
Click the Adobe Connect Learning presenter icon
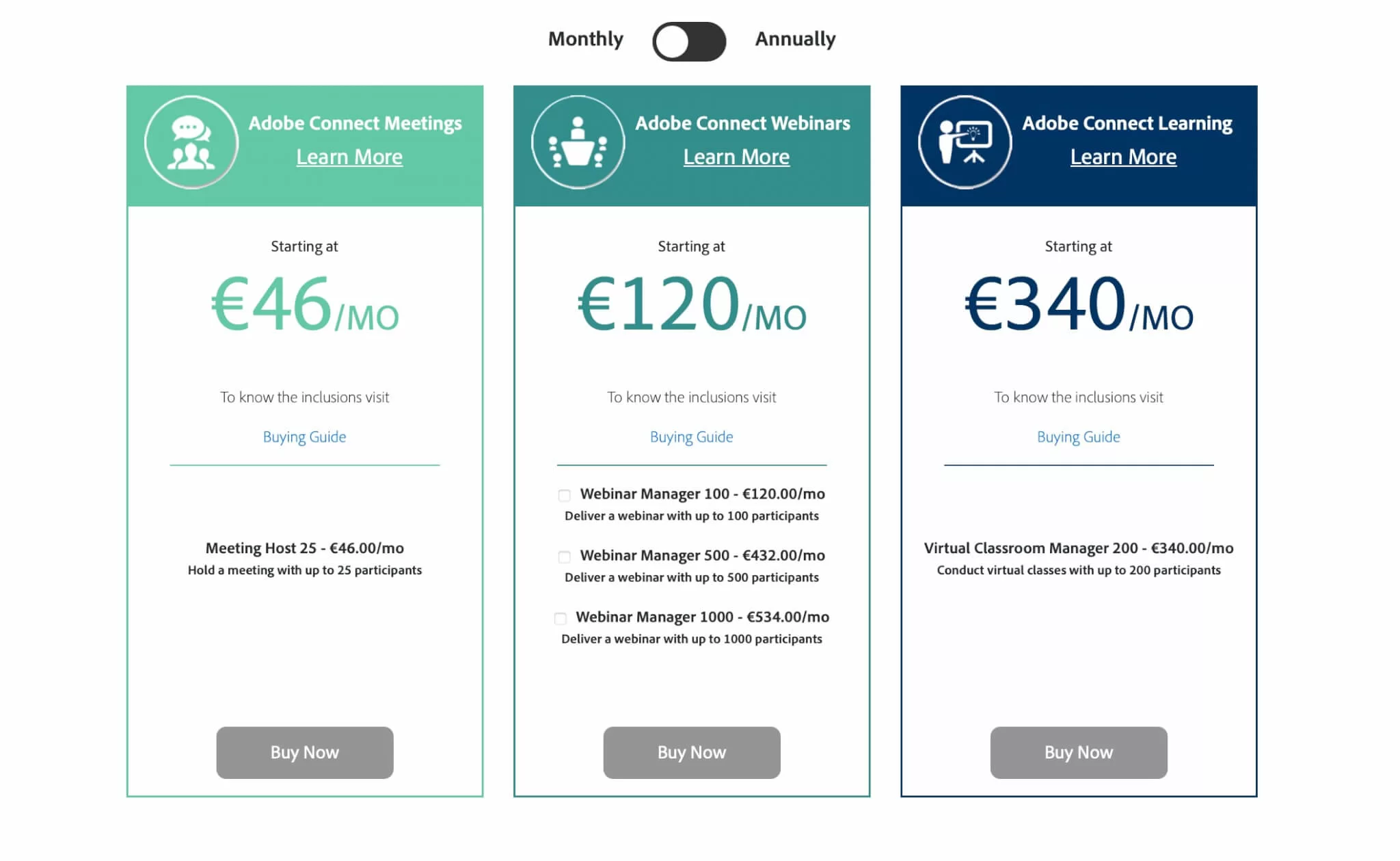[965, 140]
